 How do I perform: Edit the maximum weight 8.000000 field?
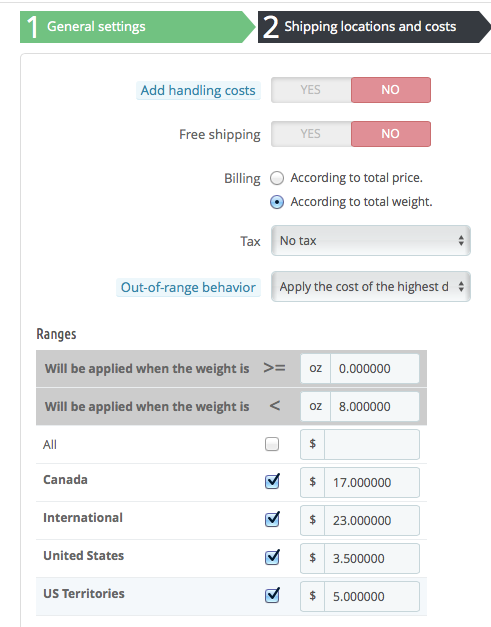[375, 406]
